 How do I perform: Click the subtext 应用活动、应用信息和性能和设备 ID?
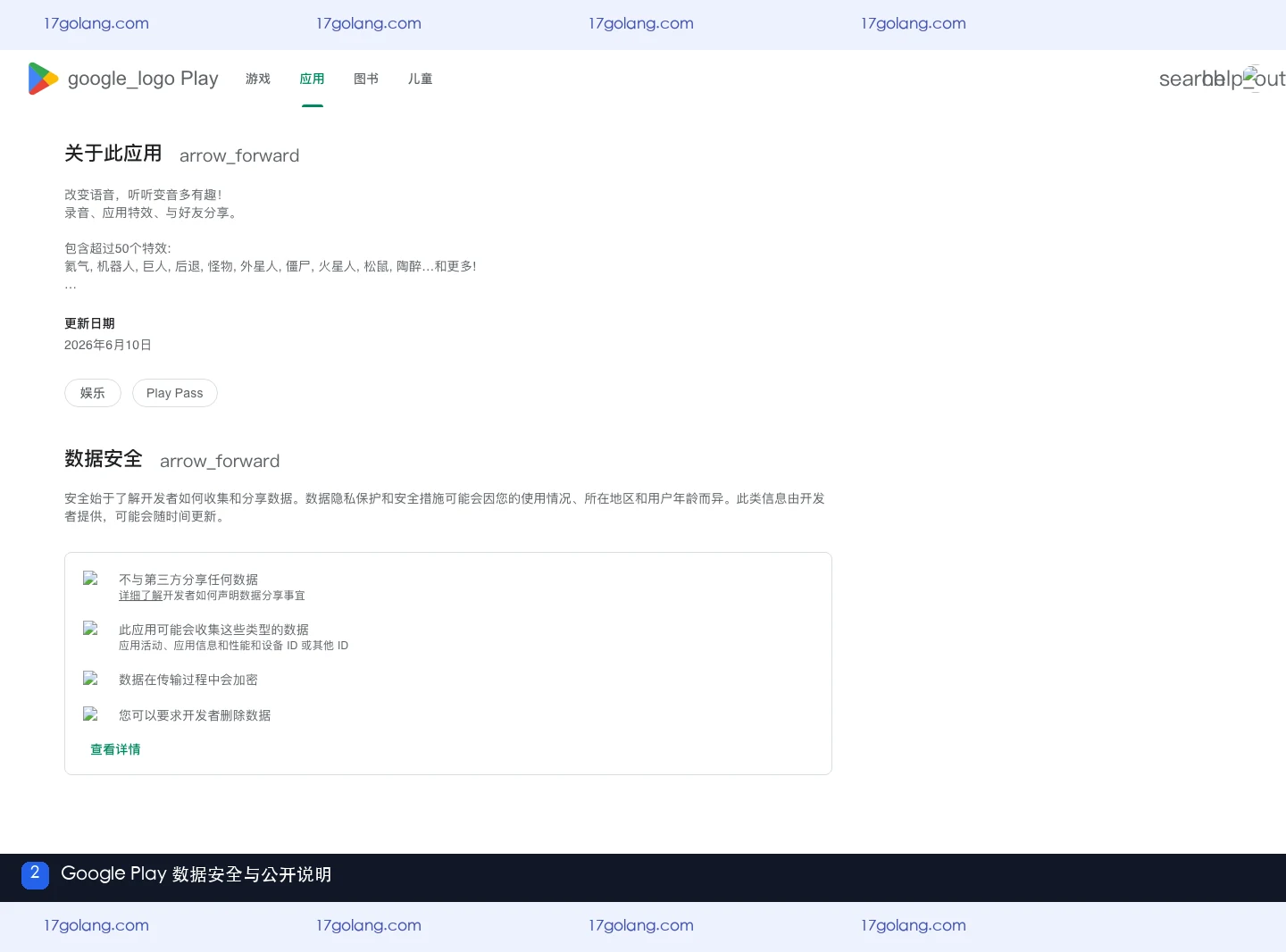coord(234,646)
